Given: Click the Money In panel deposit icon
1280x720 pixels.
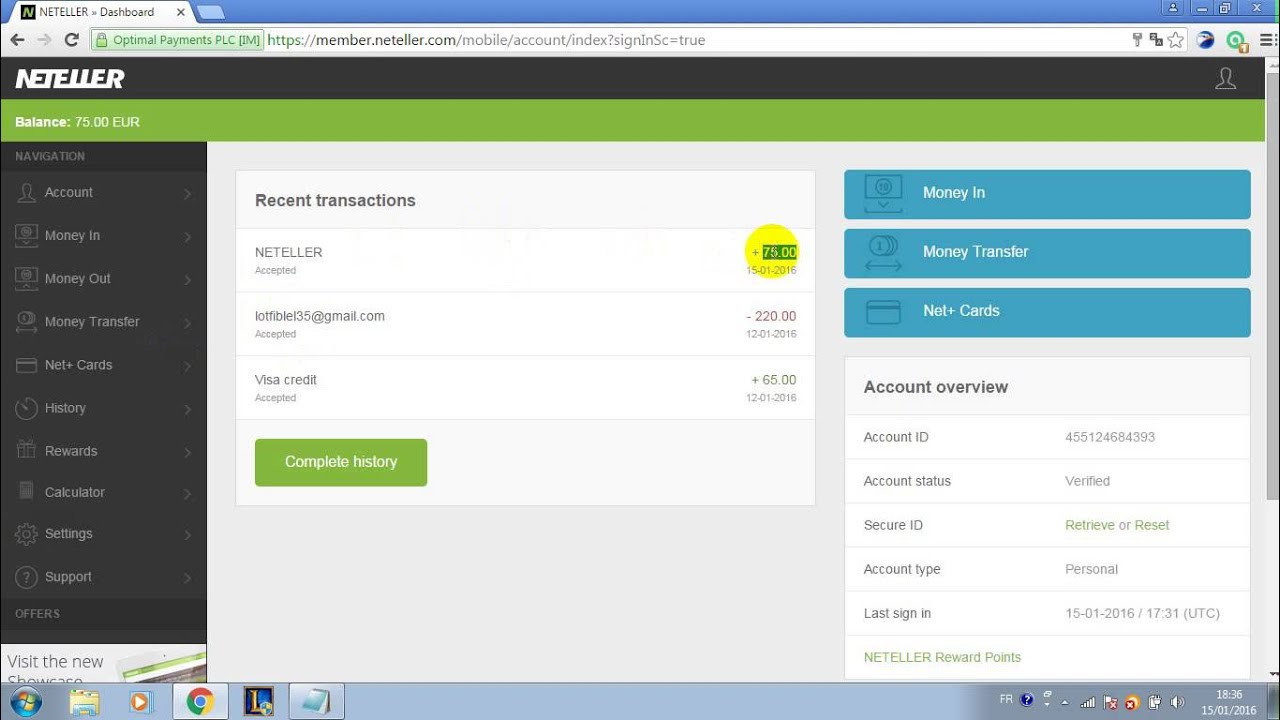Looking at the screenshot, I should 883,193.
